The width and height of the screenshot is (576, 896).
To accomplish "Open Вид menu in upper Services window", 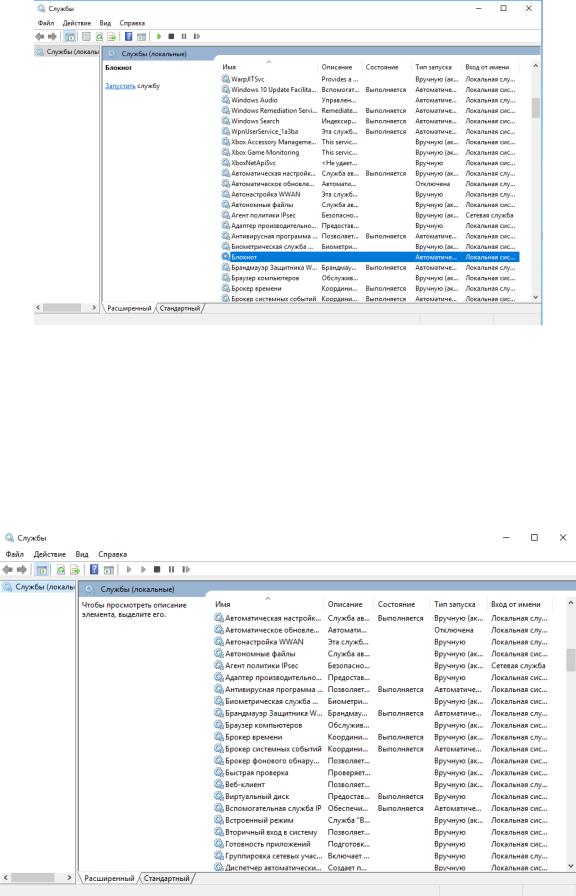I will [105, 23].
